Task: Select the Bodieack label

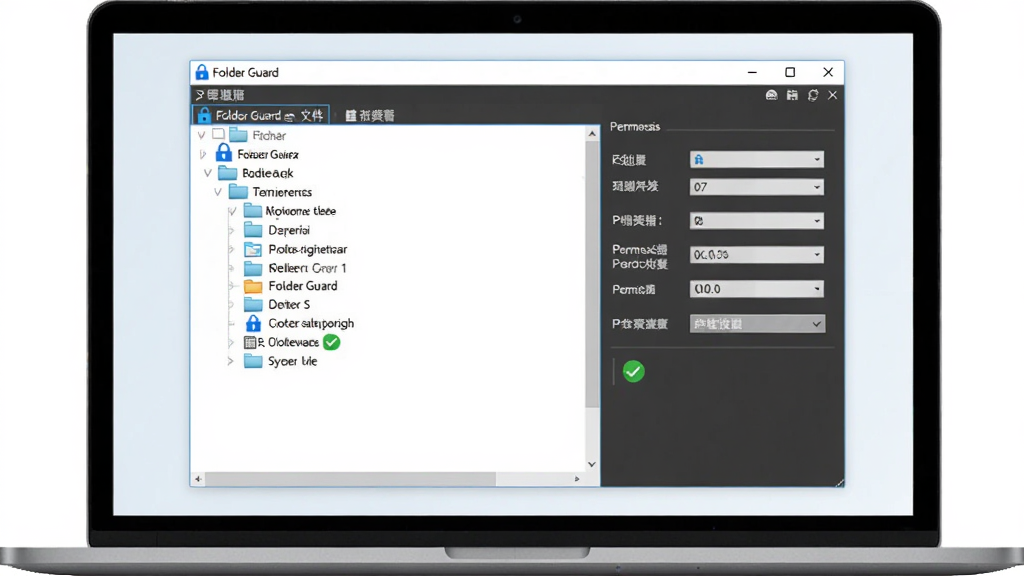Action: pyautogui.click(x=268, y=173)
